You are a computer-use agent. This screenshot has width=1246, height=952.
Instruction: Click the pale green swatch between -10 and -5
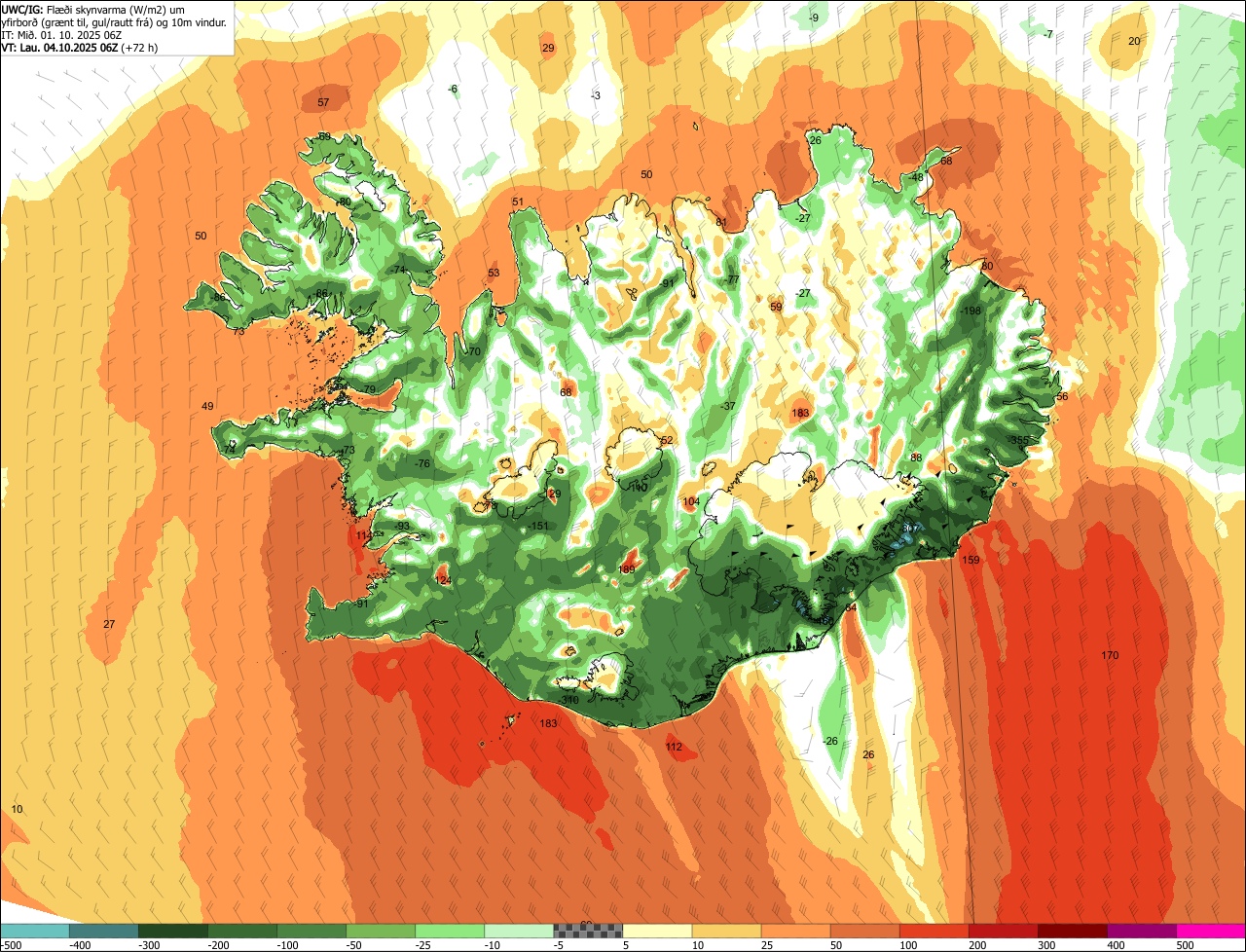pos(519,932)
